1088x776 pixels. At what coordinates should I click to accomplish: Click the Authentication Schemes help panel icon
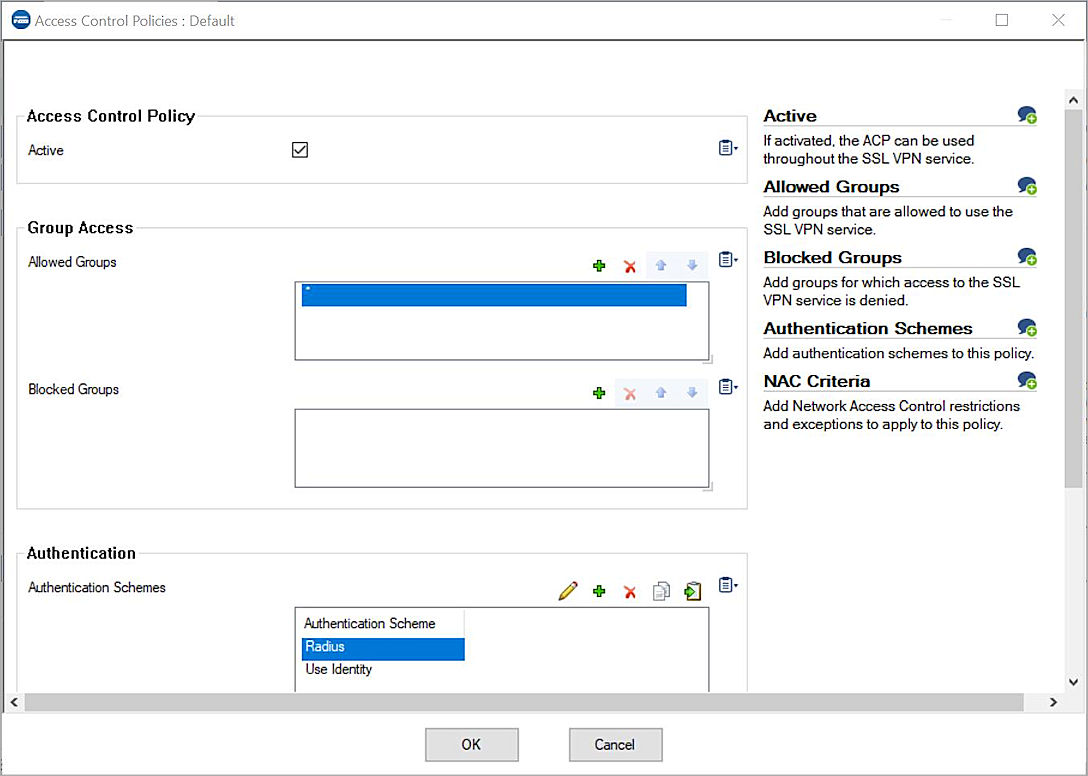1027,327
